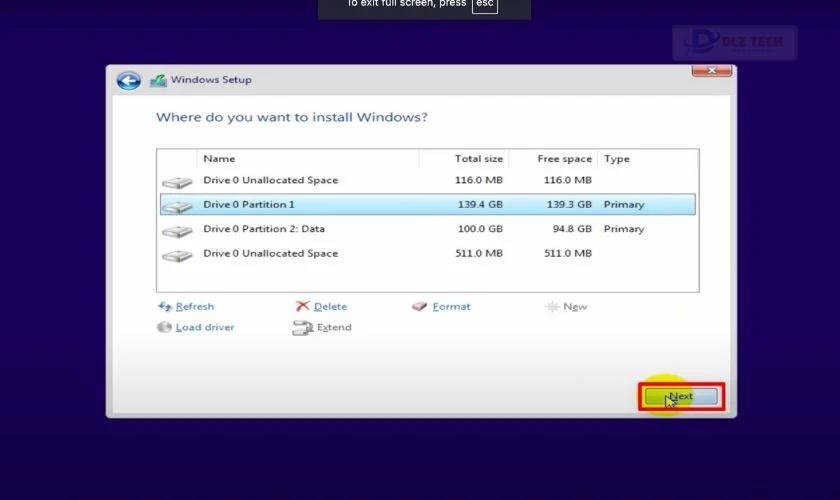The height and width of the screenshot is (500, 840).
Task: Select Drive 0 Partition 2: Data row
Action: coord(428,229)
